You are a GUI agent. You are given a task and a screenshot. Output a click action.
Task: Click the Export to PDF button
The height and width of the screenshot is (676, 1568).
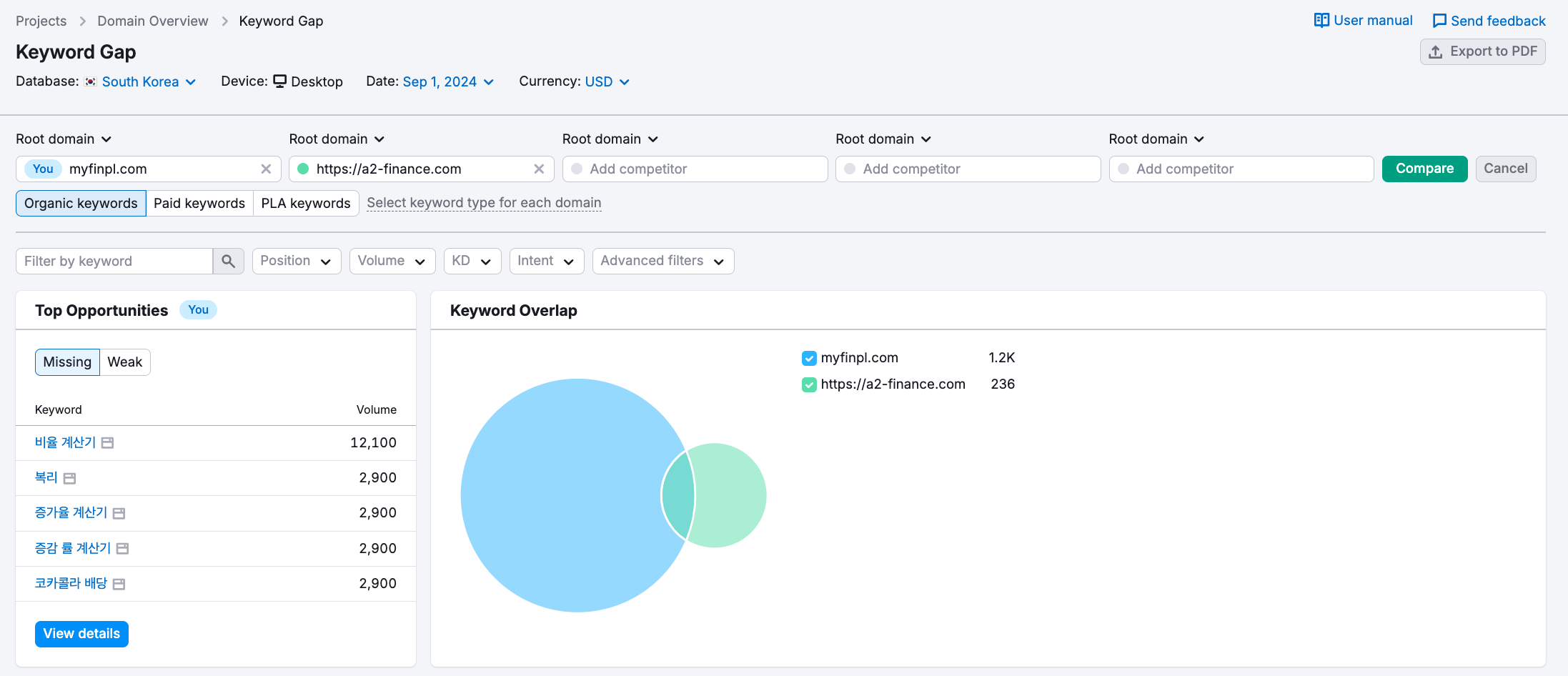[x=1482, y=52]
